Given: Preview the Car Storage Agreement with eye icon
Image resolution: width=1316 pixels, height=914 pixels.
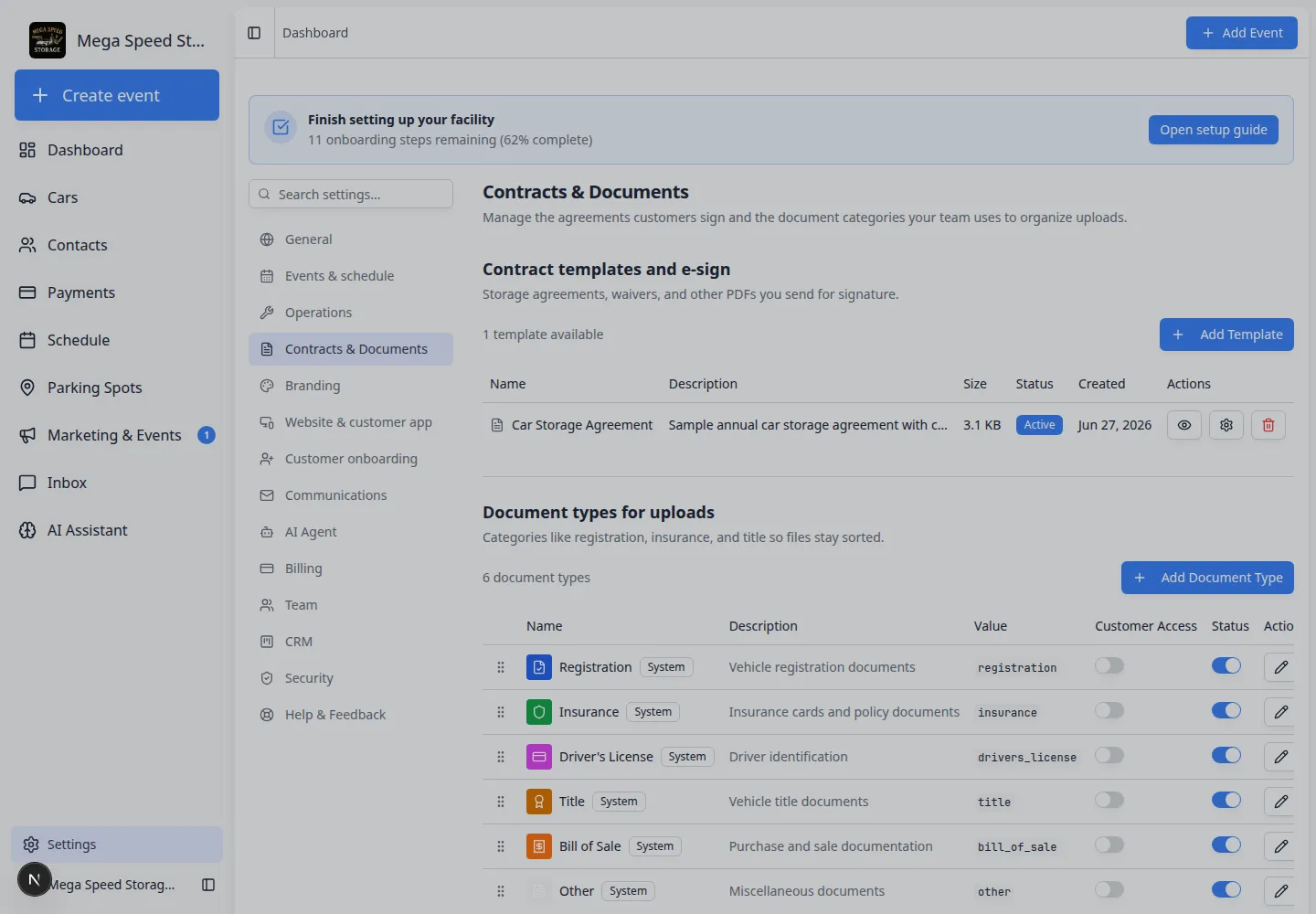Looking at the screenshot, I should pos(1184,425).
